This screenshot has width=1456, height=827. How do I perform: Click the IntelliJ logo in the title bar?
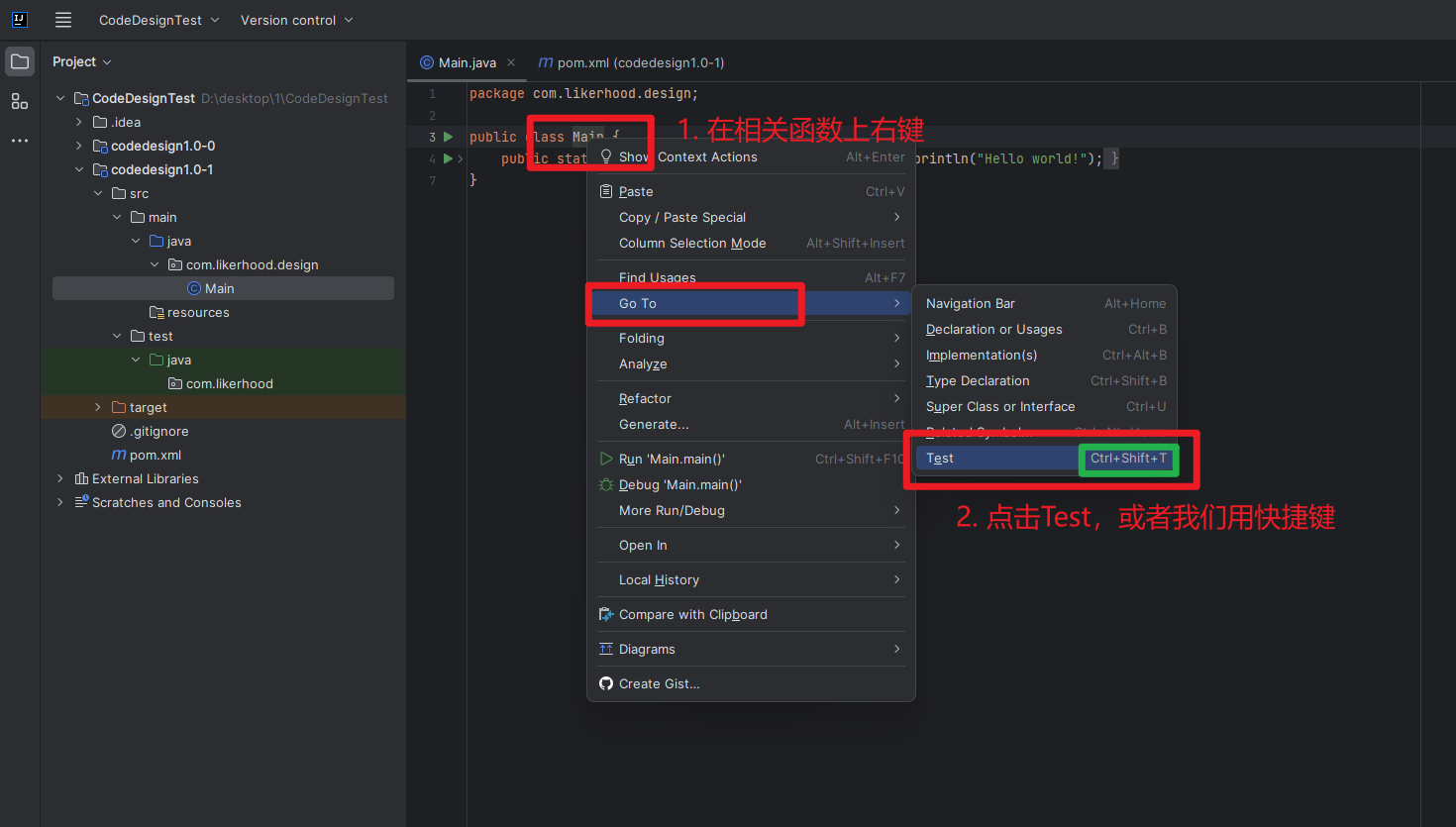[x=20, y=20]
